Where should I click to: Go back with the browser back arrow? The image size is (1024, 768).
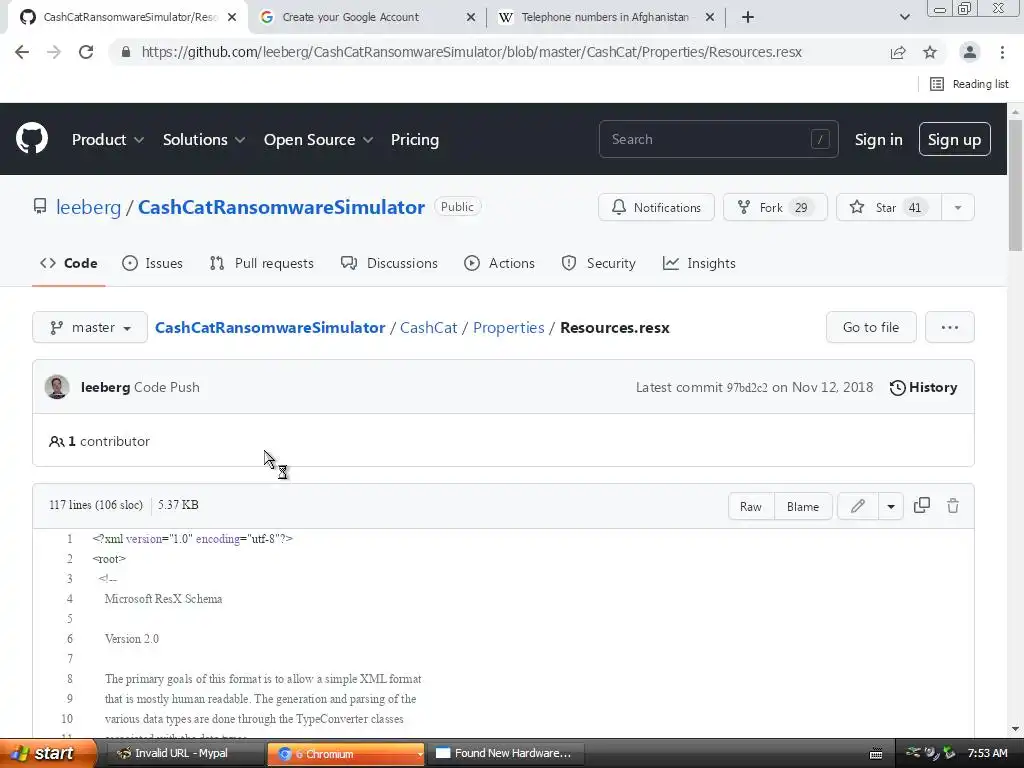[x=22, y=52]
